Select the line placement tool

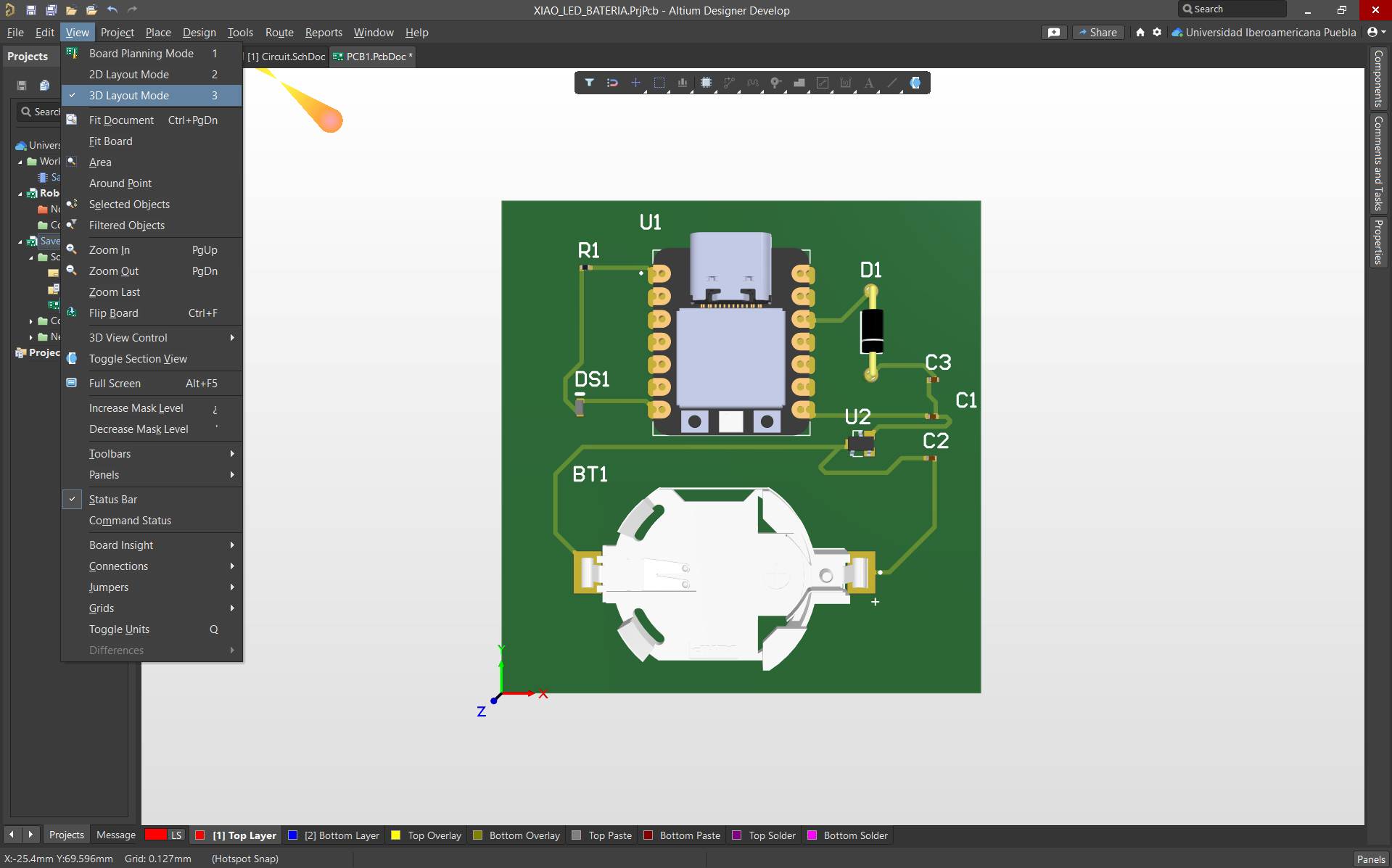pos(892,83)
